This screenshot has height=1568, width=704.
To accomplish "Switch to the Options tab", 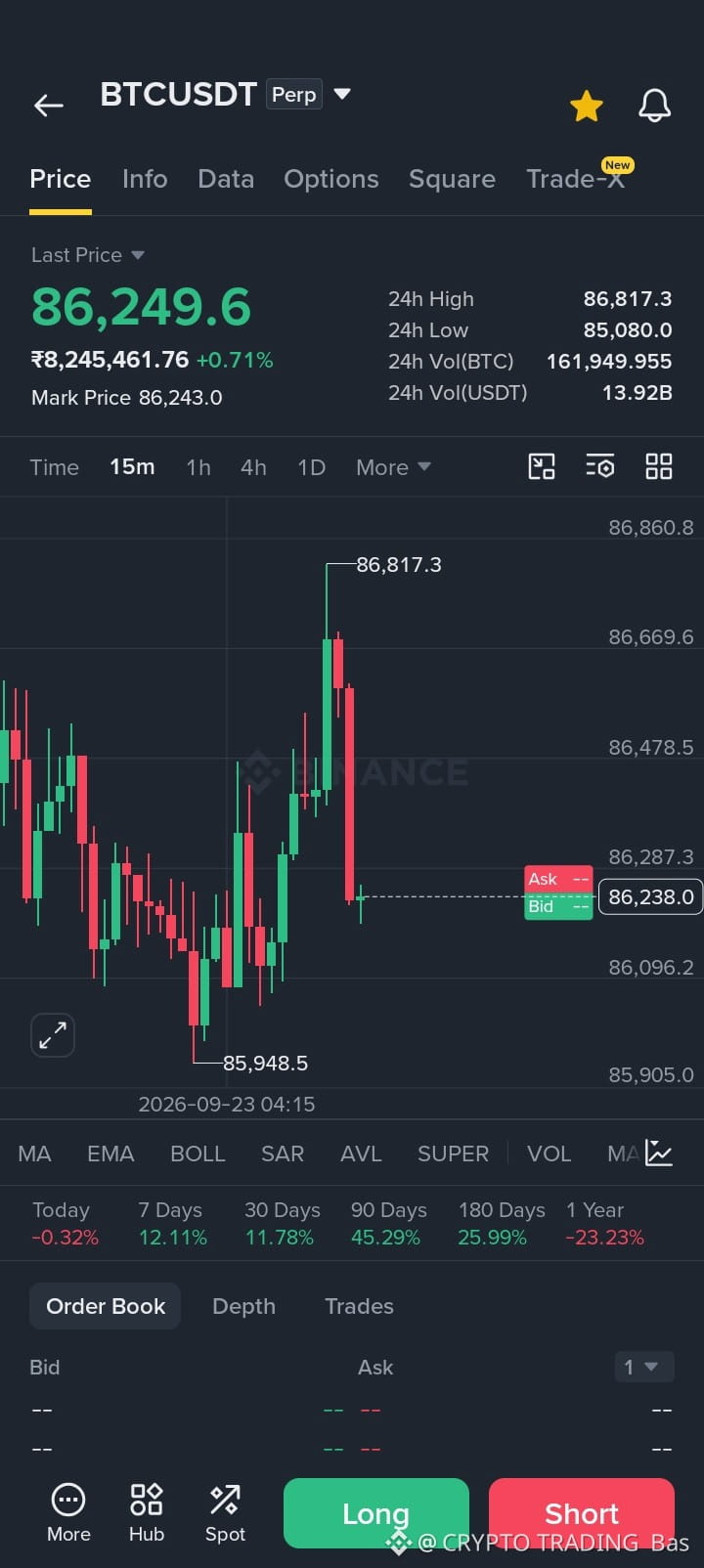I will (330, 179).
